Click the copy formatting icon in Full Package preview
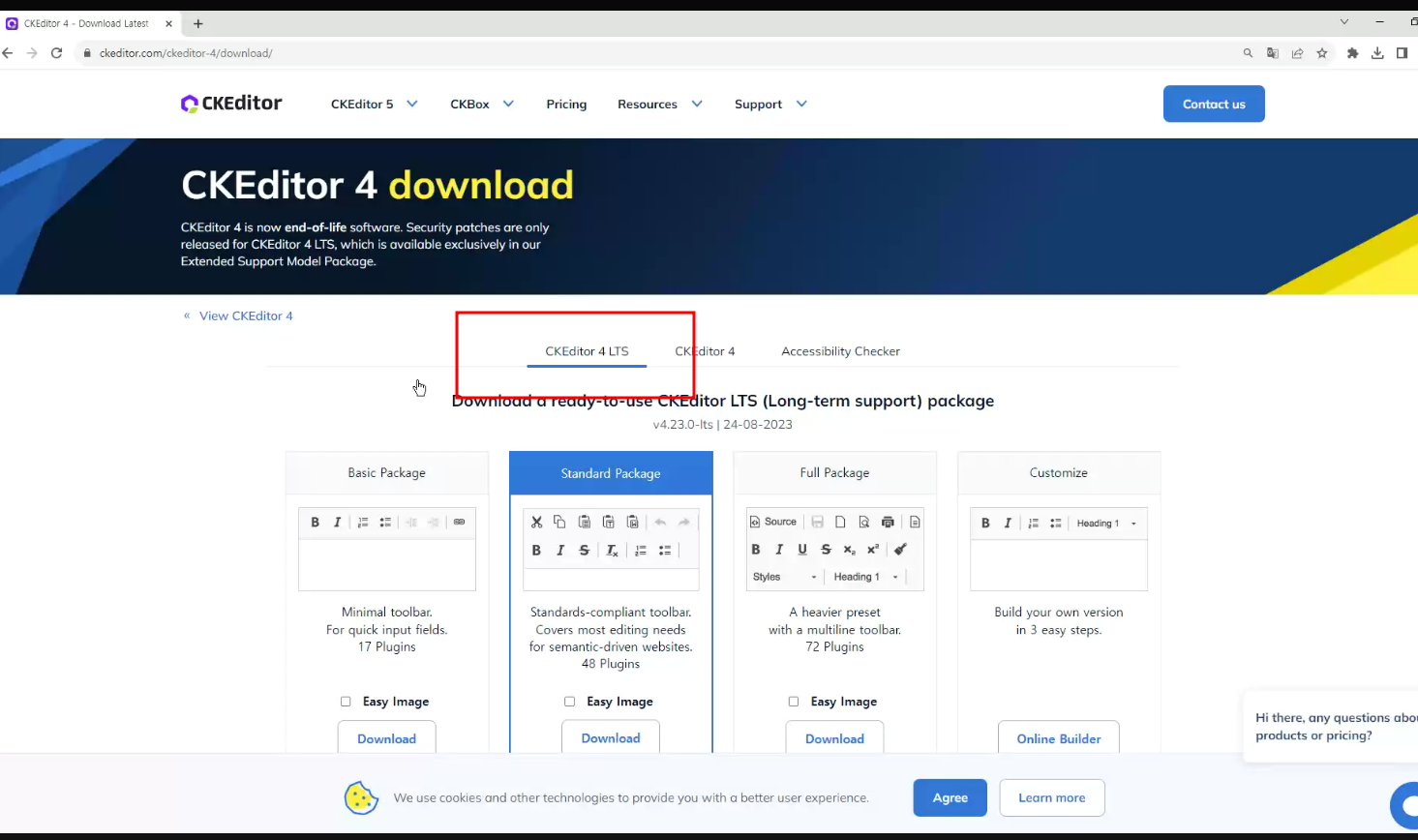The height and width of the screenshot is (840, 1418). click(900, 549)
